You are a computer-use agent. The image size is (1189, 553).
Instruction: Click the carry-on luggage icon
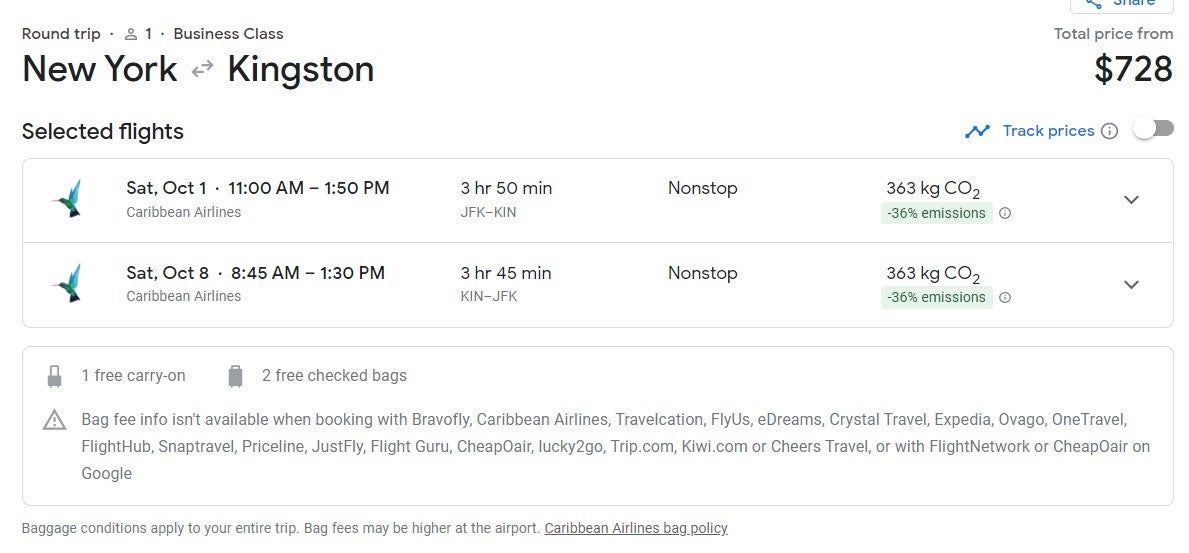(54, 376)
